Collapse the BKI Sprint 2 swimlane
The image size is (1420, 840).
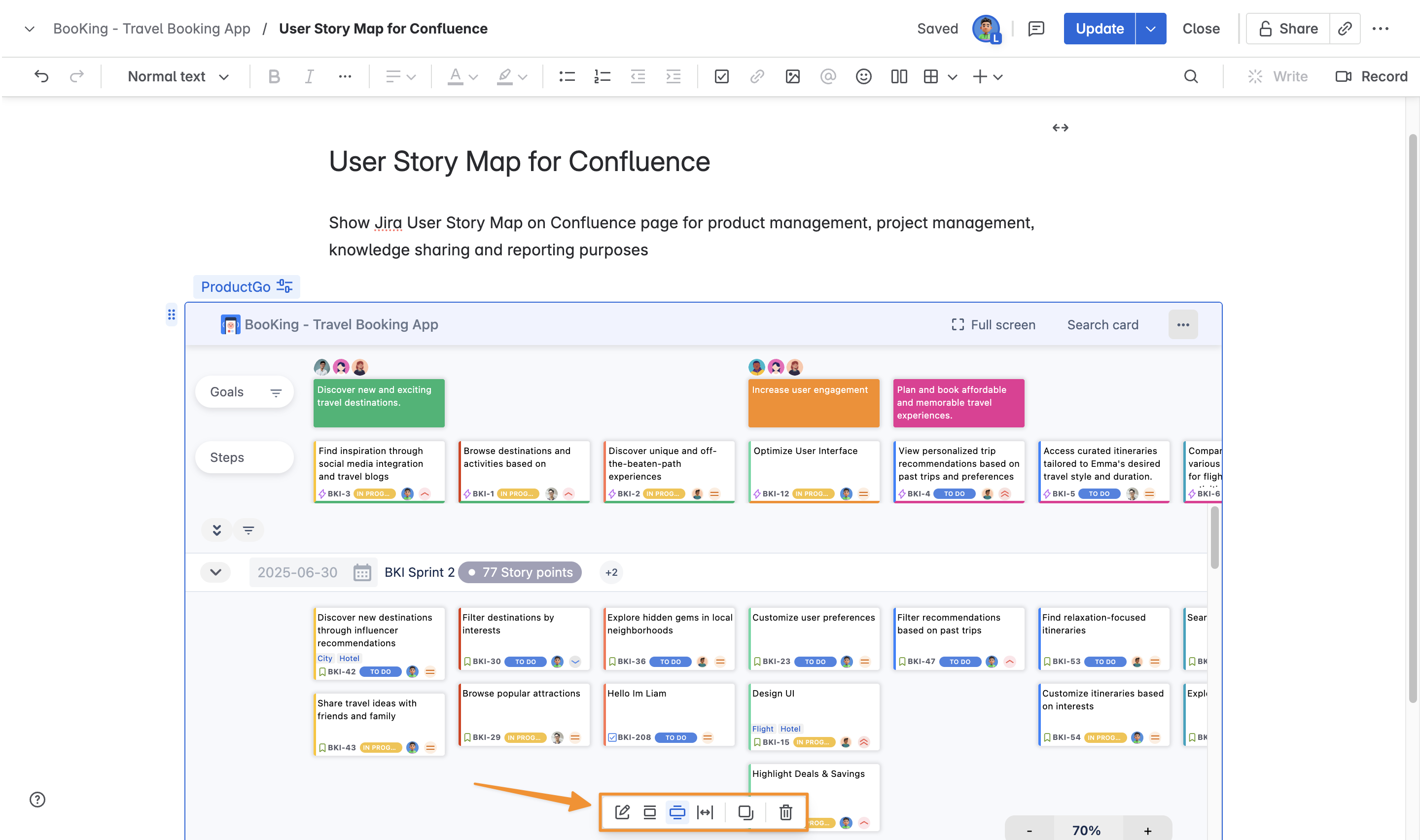pos(215,572)
